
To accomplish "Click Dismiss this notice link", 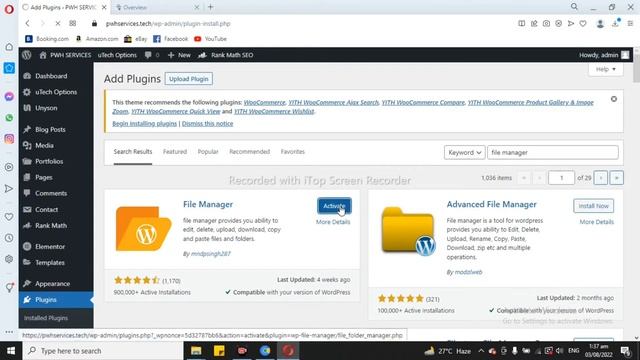I will (207, 123).
